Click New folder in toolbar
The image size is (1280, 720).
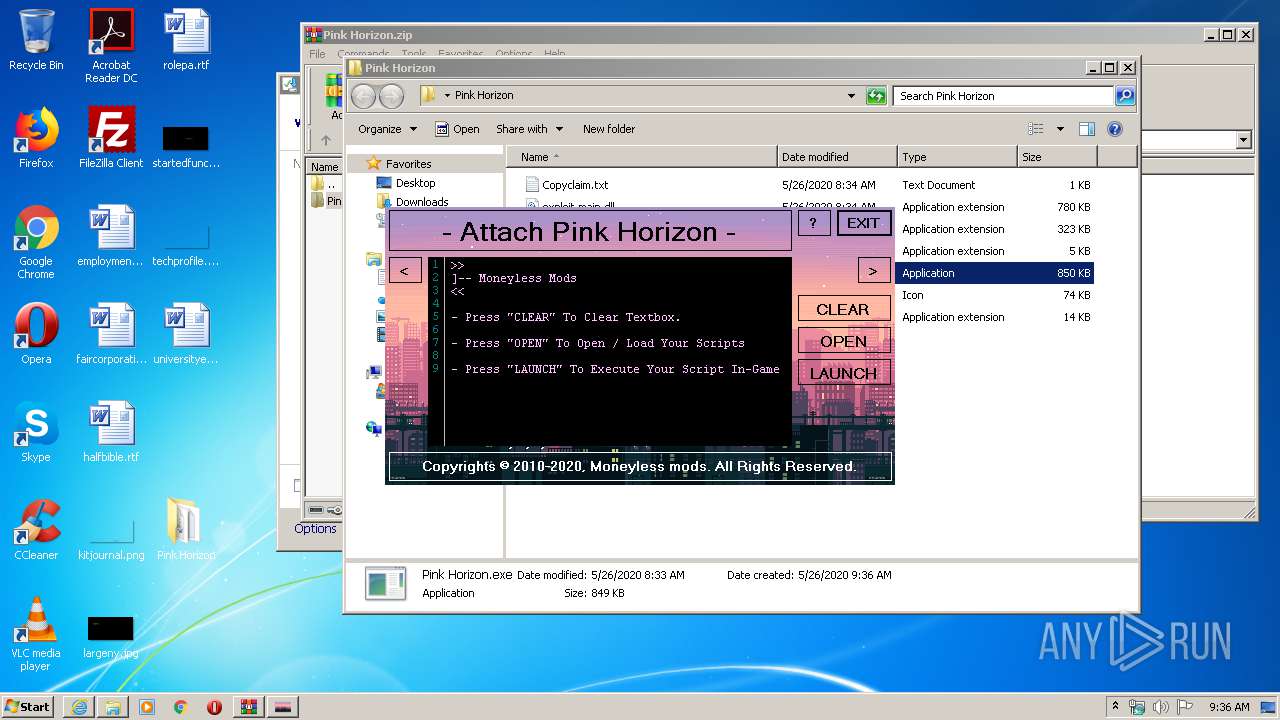pos(609,129)
